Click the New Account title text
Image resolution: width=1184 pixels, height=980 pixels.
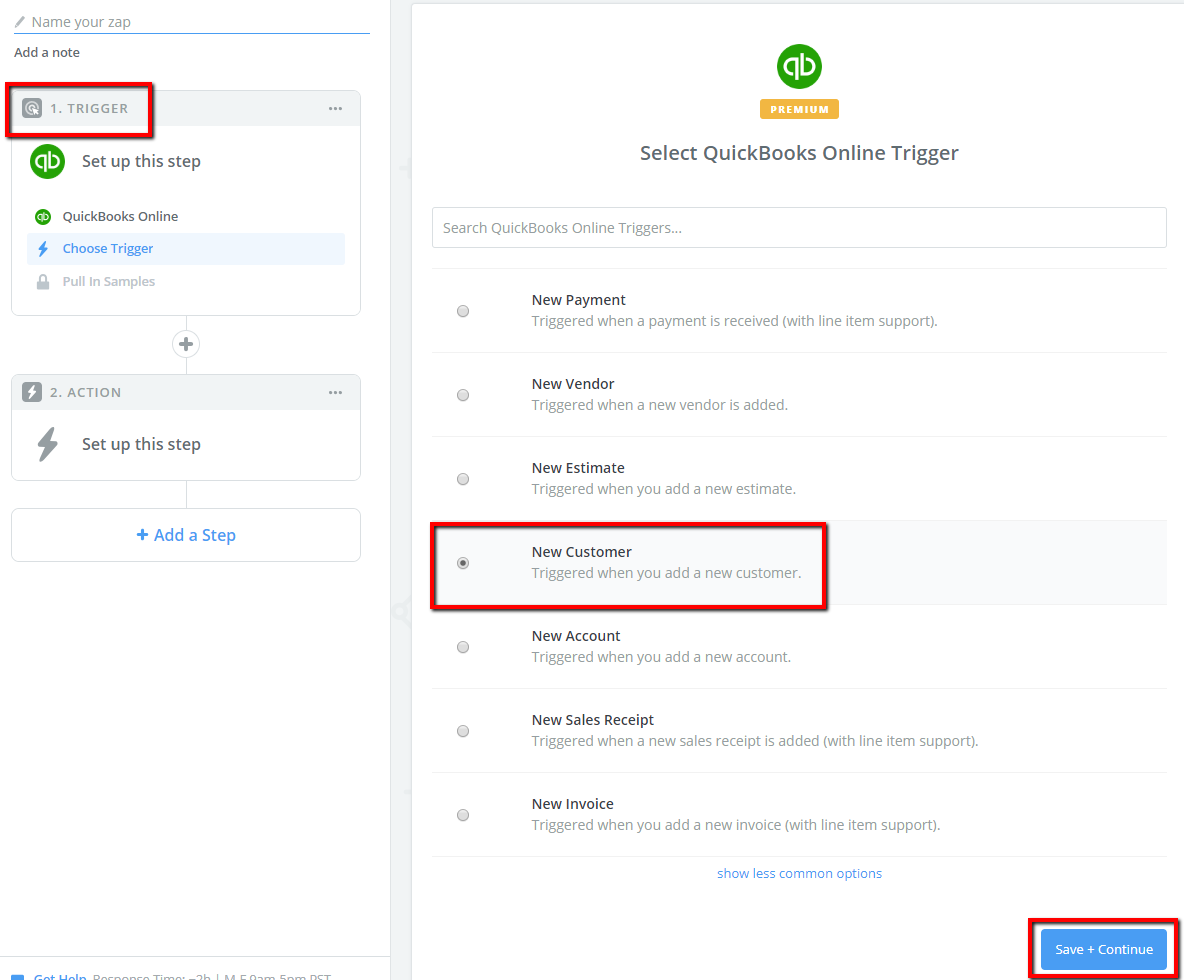tap(575, 636)
